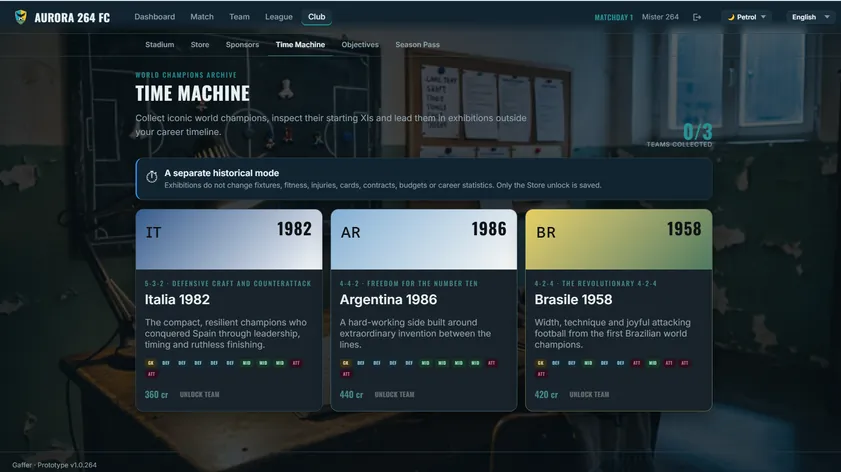Click the WORLD CHAMPIONS ARCHIVE label
841x472 pixels.
186,75
